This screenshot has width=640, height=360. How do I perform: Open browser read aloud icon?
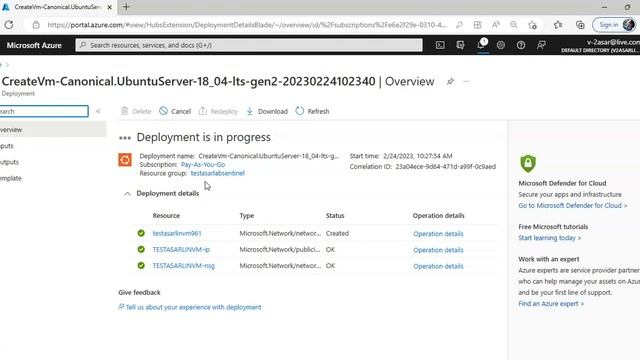pyautogui.click(x=496, y=25)
